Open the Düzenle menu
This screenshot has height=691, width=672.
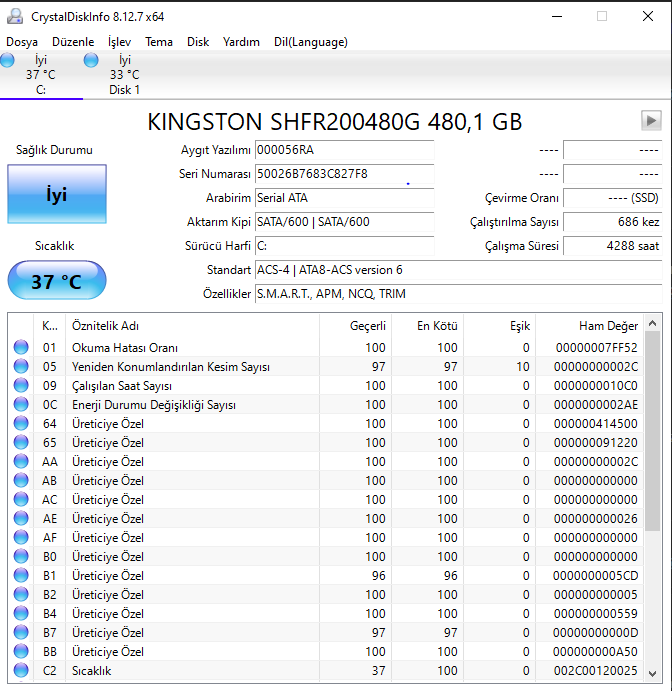click(73, 42)
